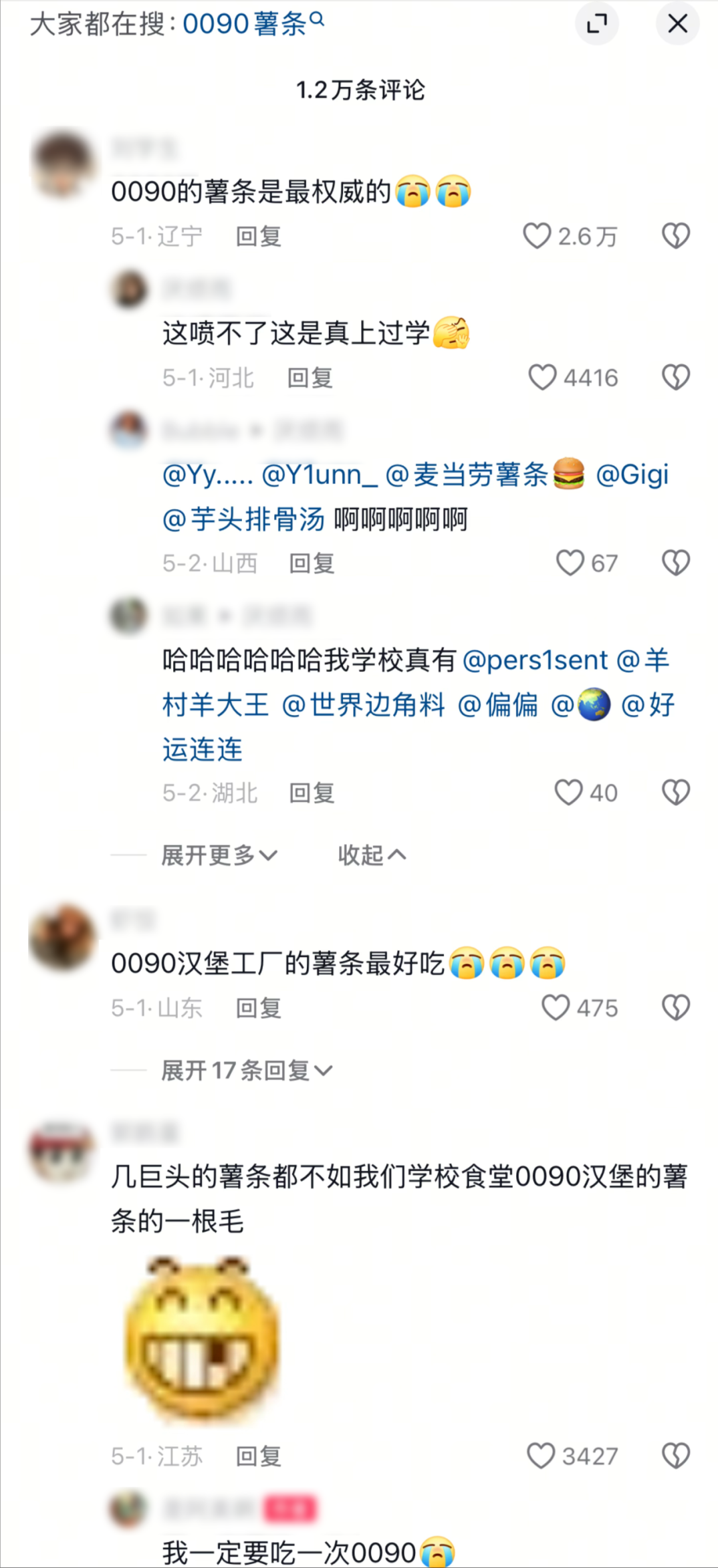Viewport: 718px width, 1568px height.
Task: Open the @pers1sent mention link
Action: tap(535, 660)
